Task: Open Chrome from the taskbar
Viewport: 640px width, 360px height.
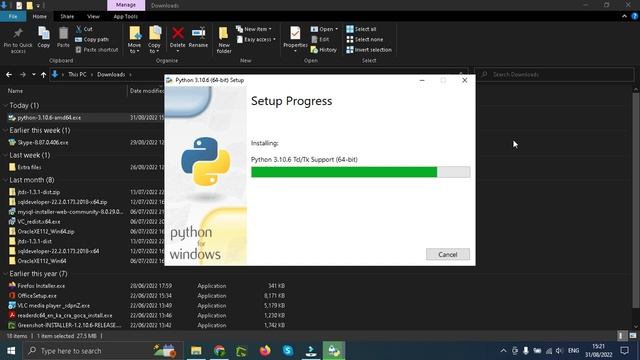Action: click(x=220, y=351)
